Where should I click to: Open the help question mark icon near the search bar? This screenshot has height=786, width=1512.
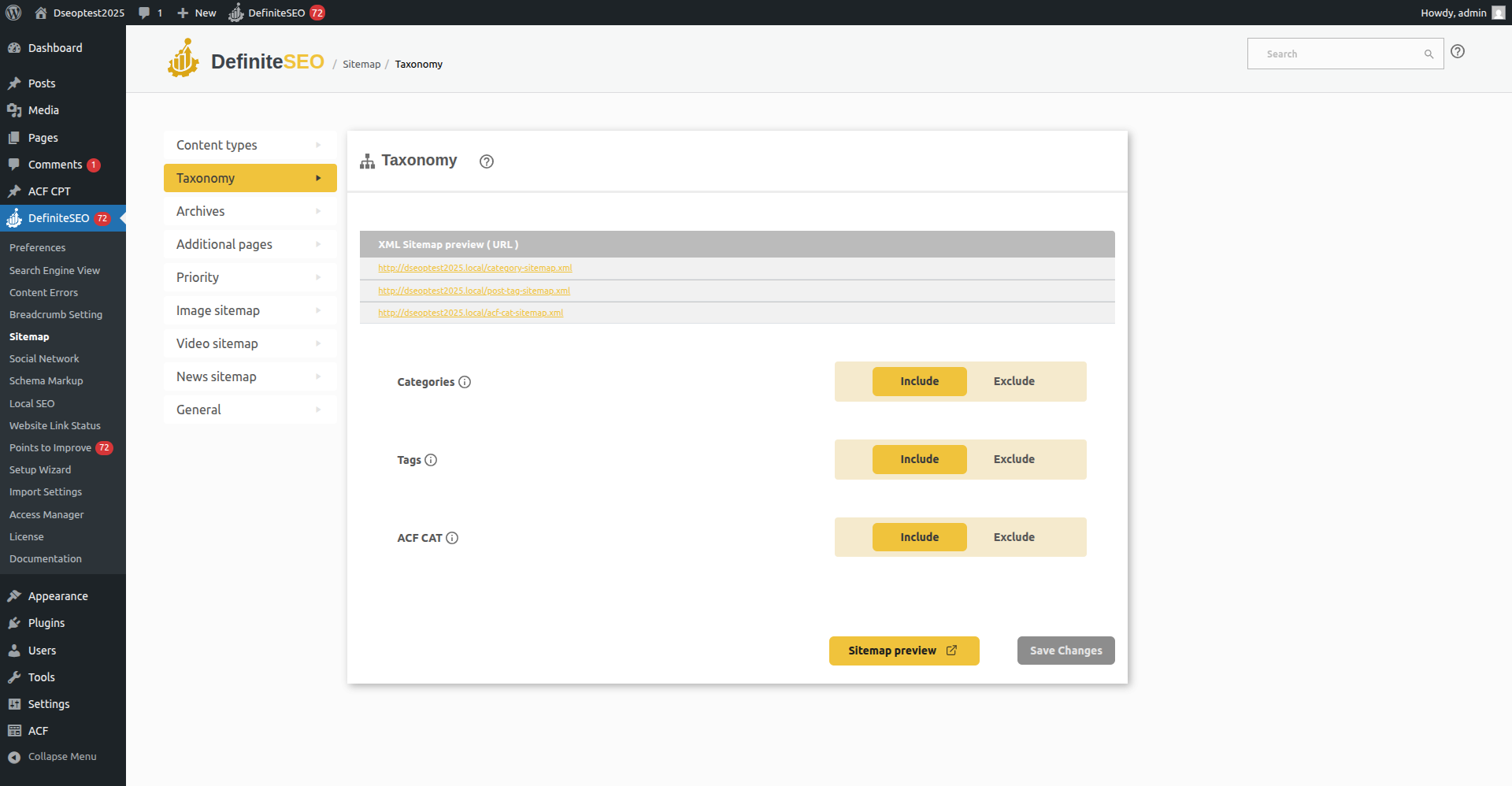point(1458,51)
